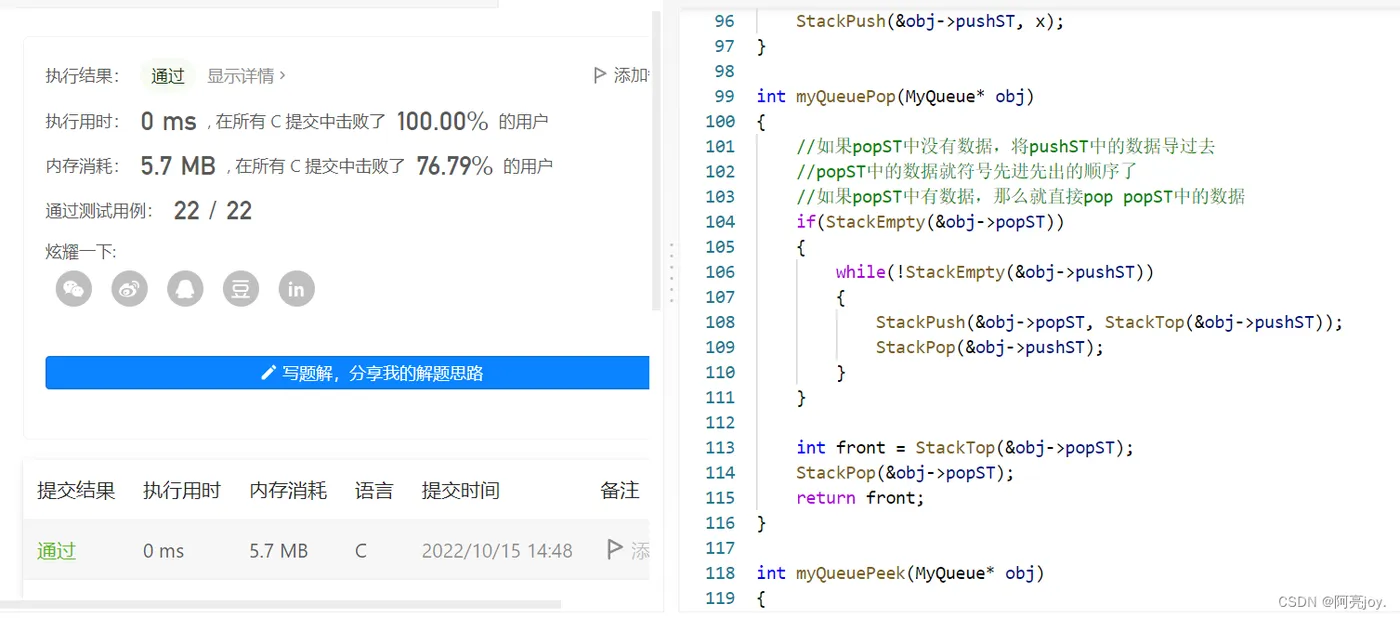Open the green 通过 submission link in the table

tap(55, 550)
